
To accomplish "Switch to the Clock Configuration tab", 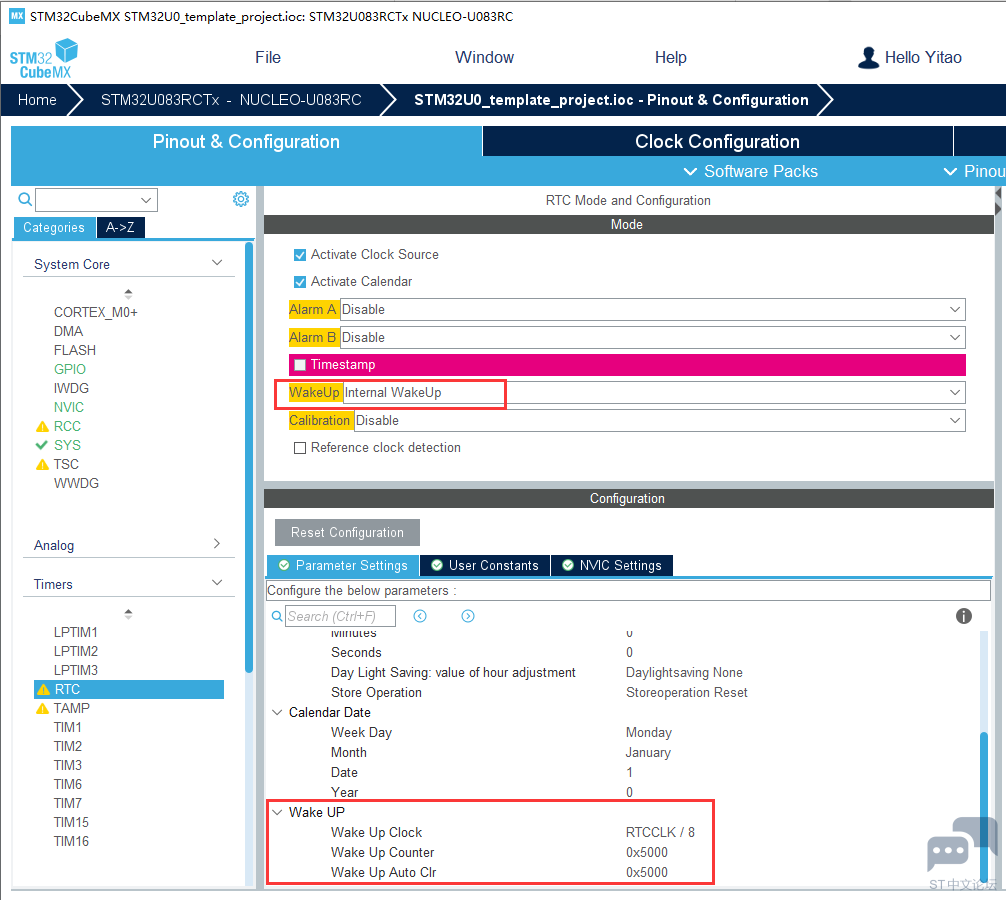I will pyautogui.click(x=717, y=141).
